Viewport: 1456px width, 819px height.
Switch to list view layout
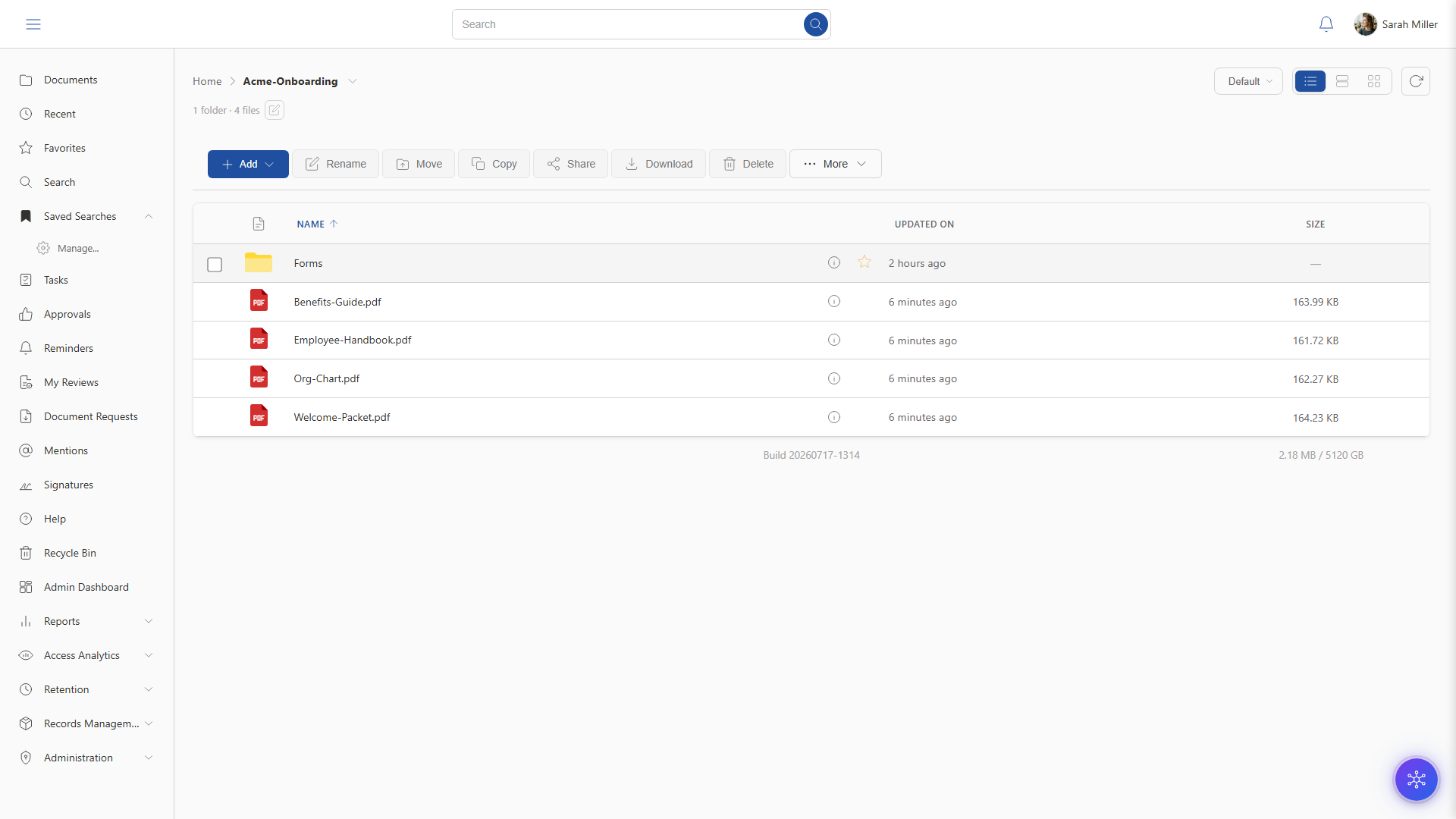tap(1310, 81)
